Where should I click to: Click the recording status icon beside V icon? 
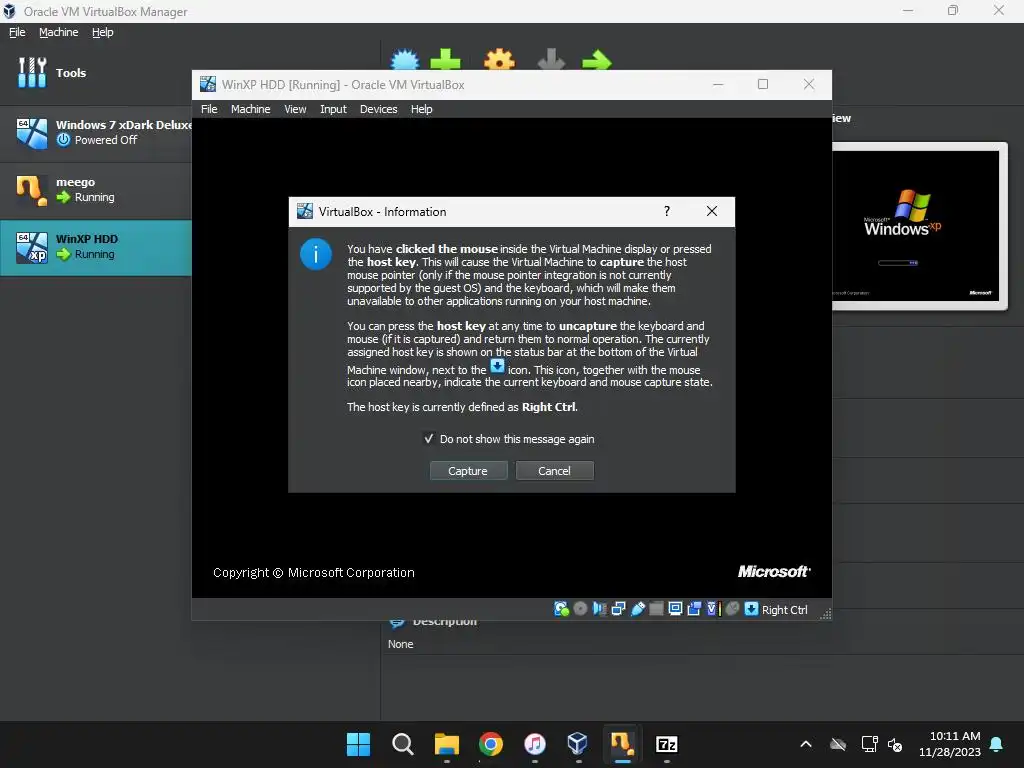[694, 609]
